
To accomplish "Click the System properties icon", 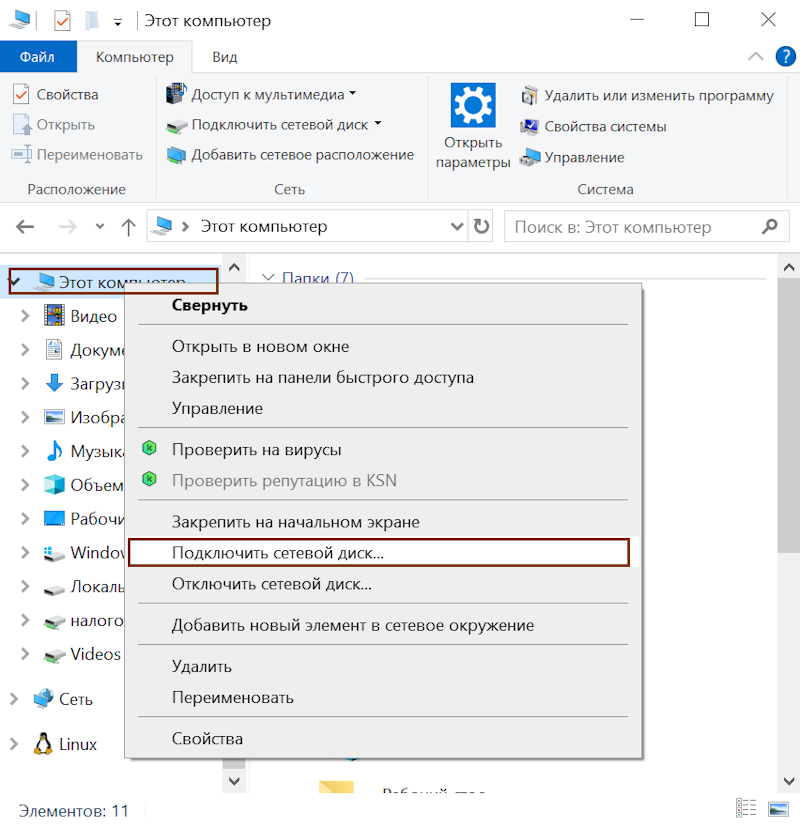I will [x=530, y=127].
